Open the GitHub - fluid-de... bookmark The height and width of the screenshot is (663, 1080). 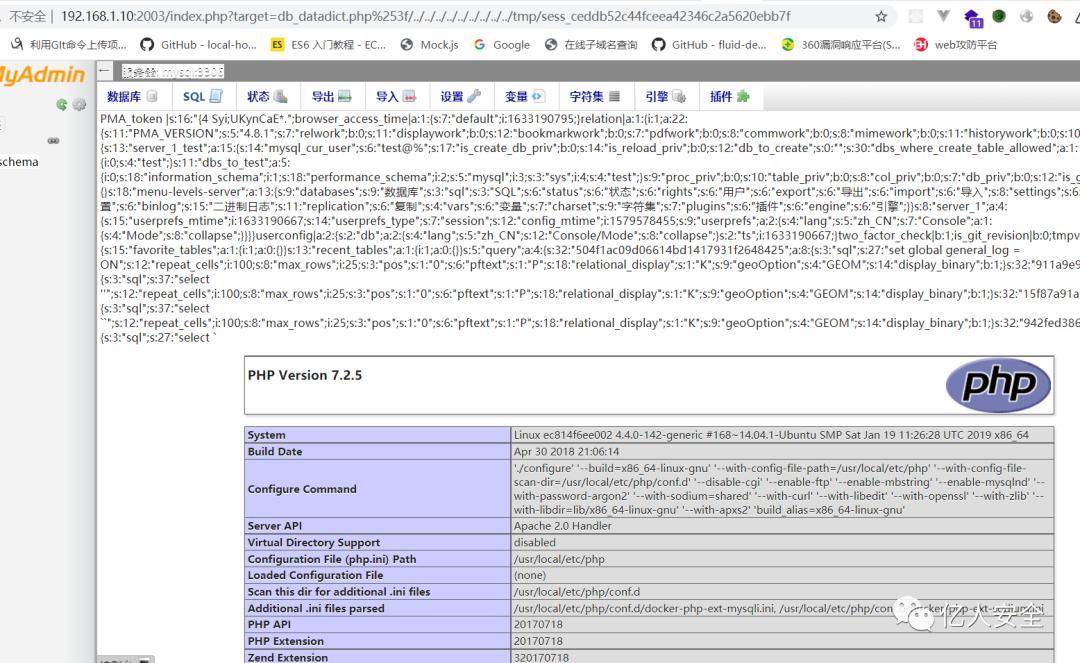[x=709, y=45]
